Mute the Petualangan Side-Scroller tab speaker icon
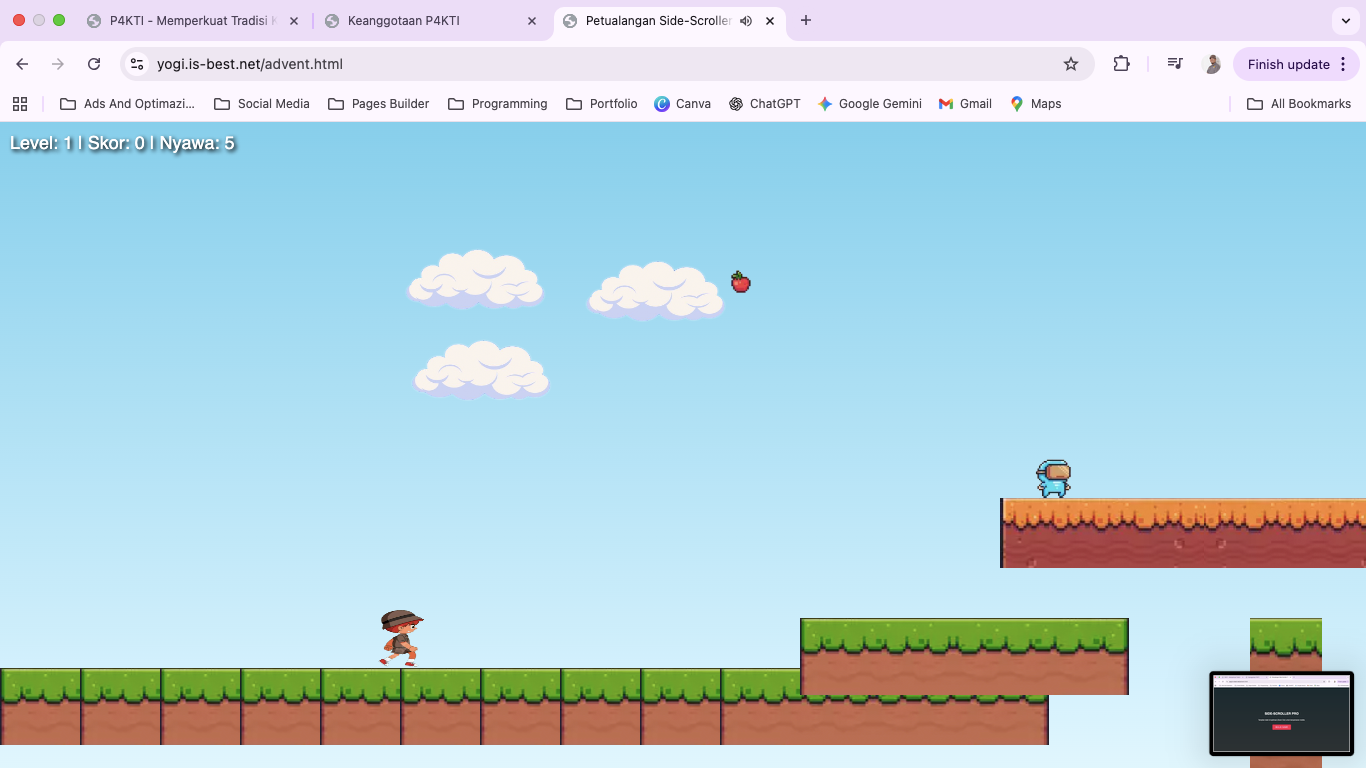1366x768 pixels. 745,20
